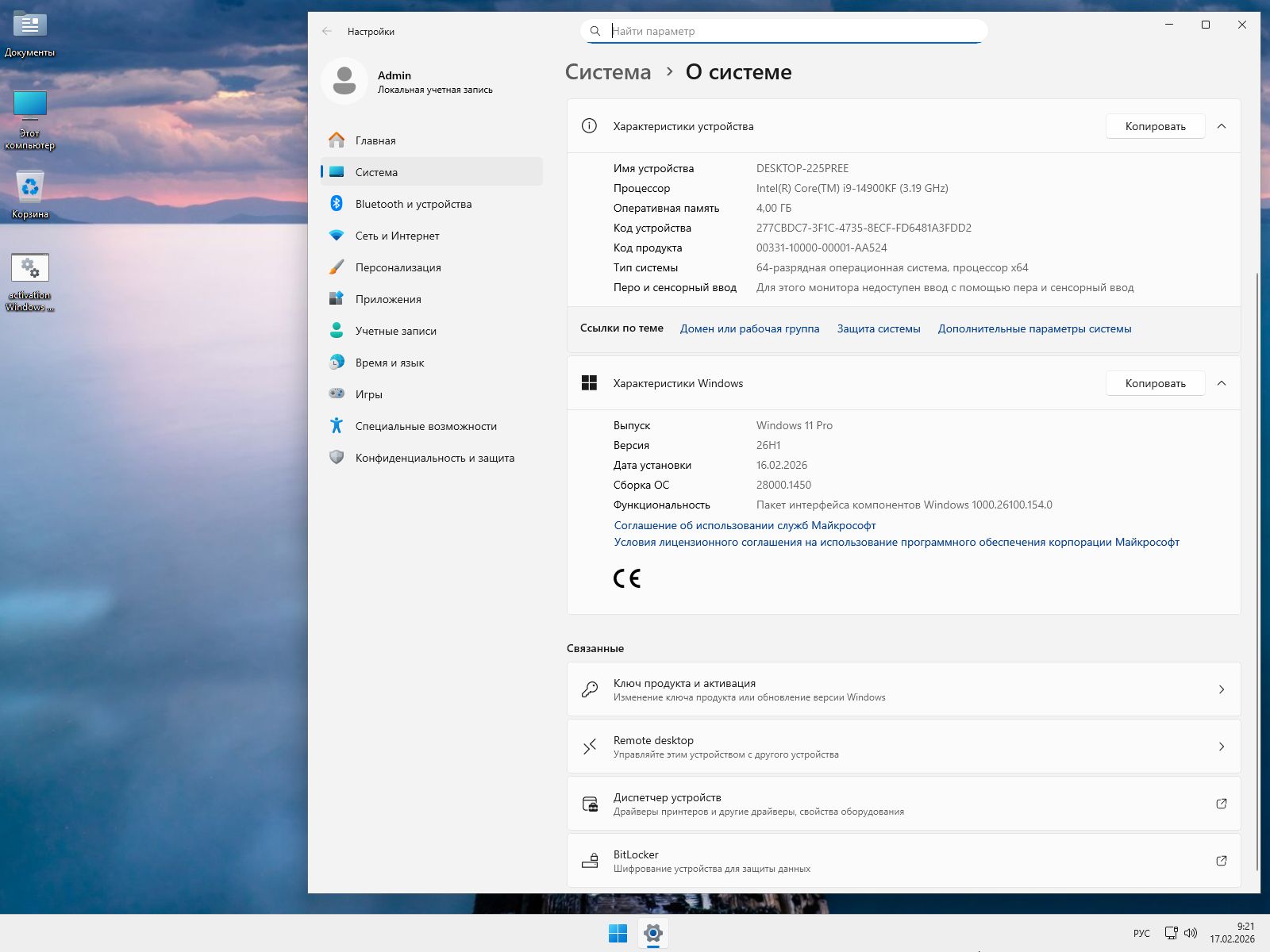The width and height of the screenshot is (1270, 952).
Task: Switch to the Главная page
Action: [x=374, y=140]
